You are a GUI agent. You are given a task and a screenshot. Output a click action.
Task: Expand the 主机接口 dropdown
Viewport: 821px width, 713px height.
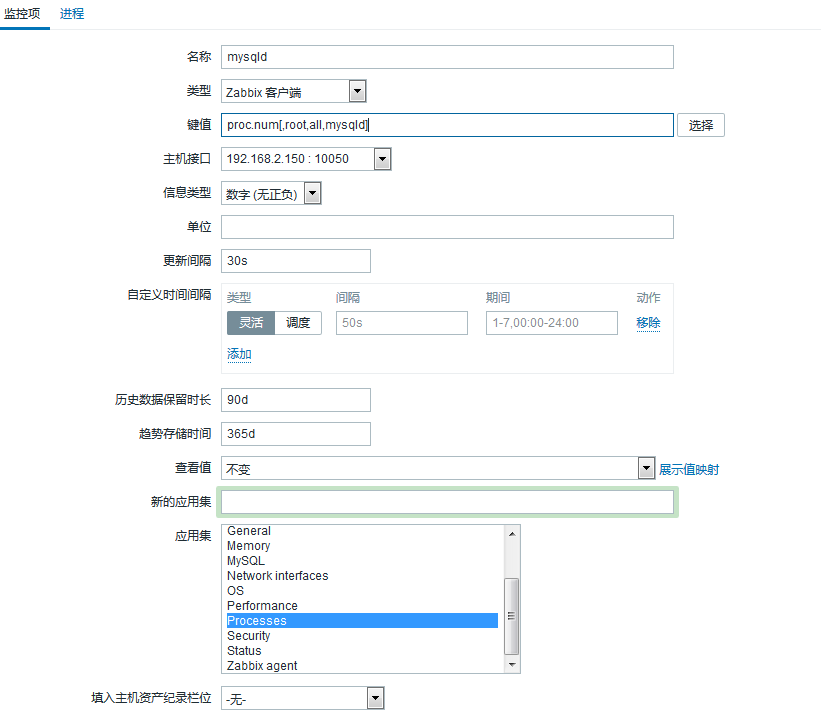point(382,159)
